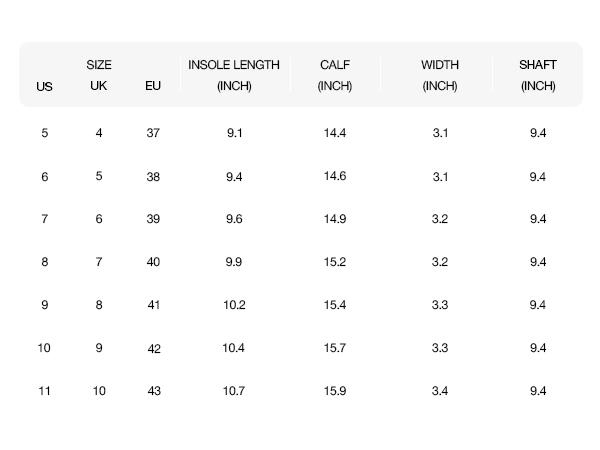This screenshot has width=600, height=450.
Task: Click the 15.9 calf value
Action: click(x=335, y=391)
